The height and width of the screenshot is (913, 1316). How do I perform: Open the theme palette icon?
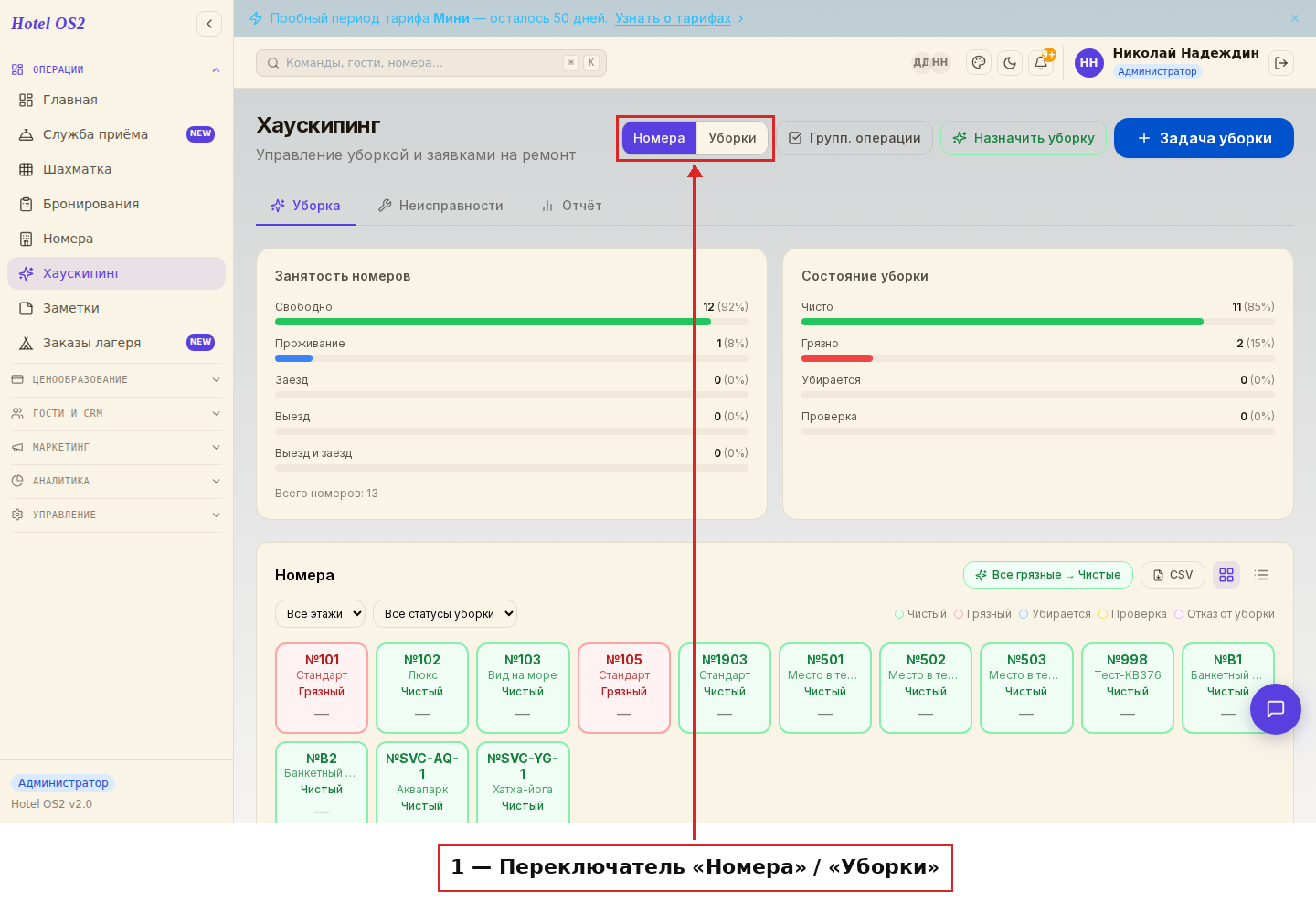[979, 63]
